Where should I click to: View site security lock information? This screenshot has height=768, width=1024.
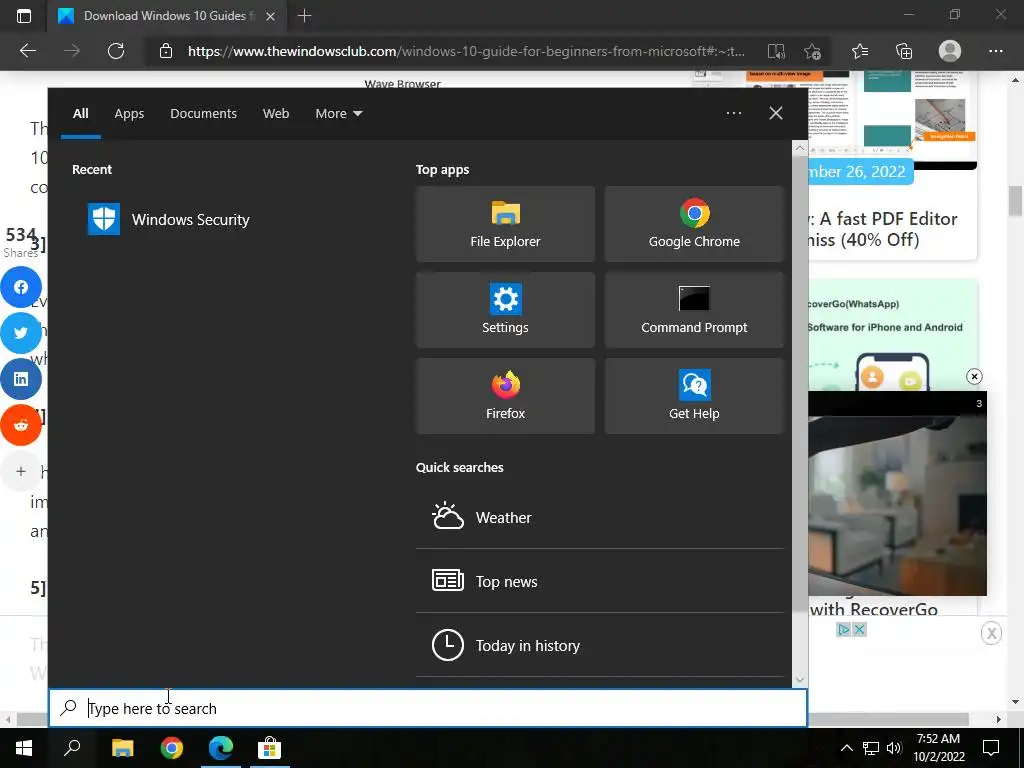[166, 51]
